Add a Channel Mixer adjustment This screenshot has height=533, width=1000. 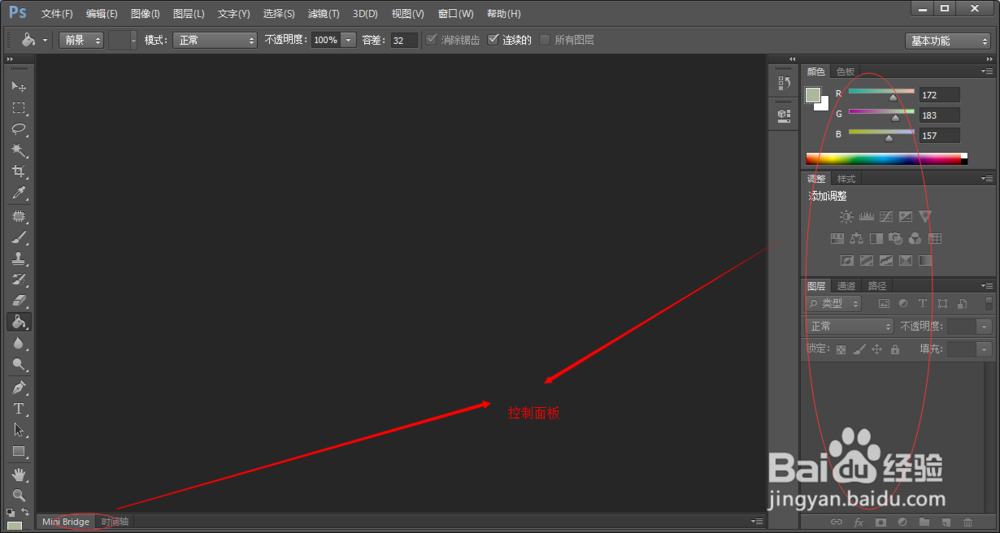(x=915, y=239)
